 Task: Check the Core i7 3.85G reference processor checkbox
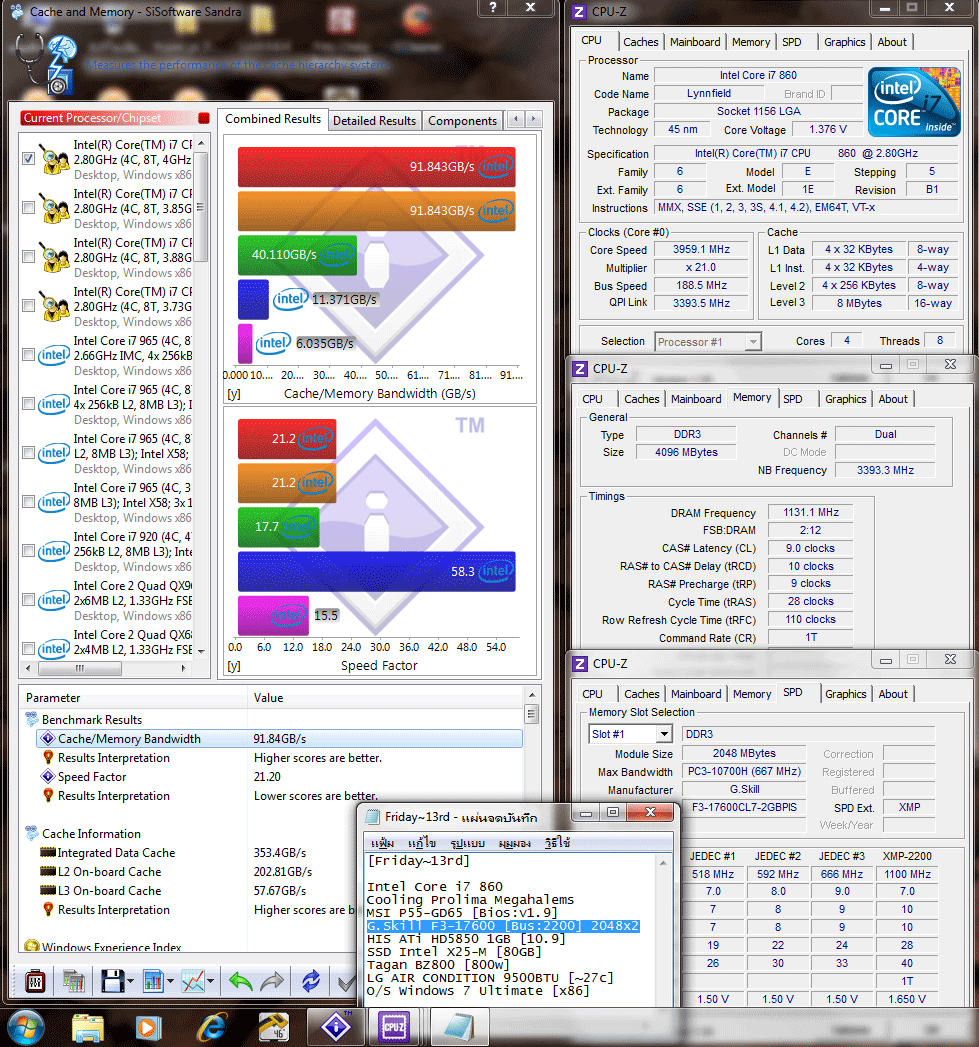28,208
